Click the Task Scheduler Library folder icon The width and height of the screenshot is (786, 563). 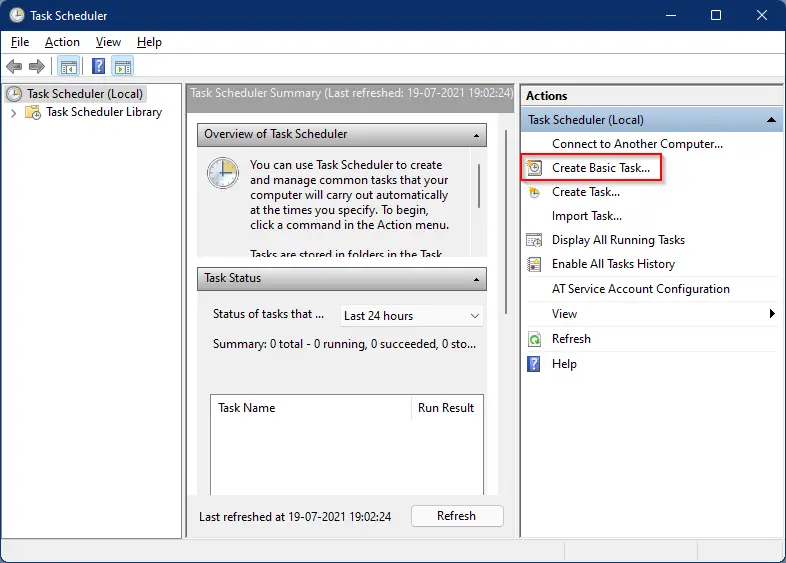click(33, 112)
